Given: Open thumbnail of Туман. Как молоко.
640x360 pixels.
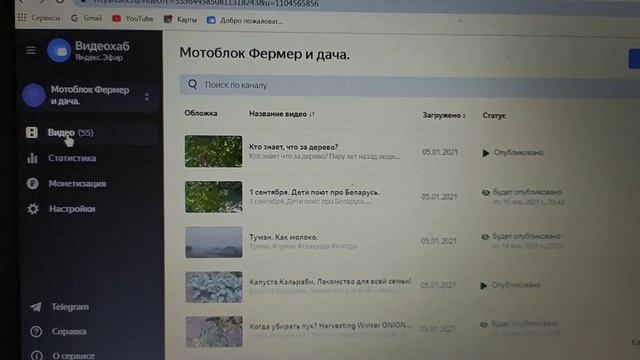Looking at the screenshot, I should (214, 242).
